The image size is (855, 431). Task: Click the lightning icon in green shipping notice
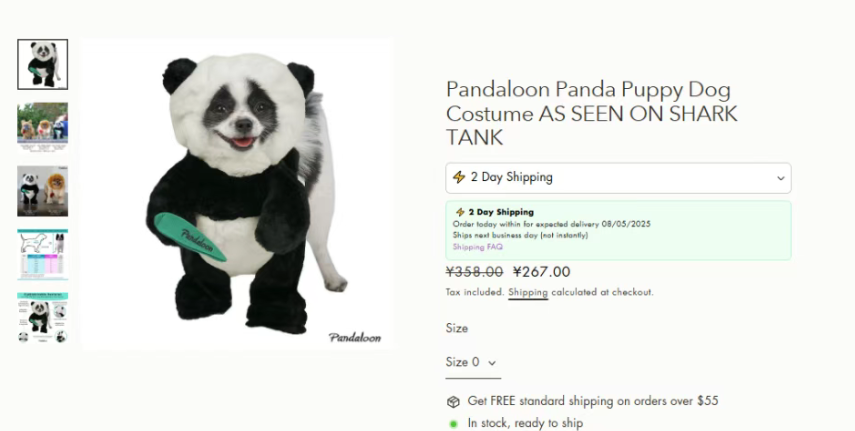pyautogui.click(x=460, y=212)
